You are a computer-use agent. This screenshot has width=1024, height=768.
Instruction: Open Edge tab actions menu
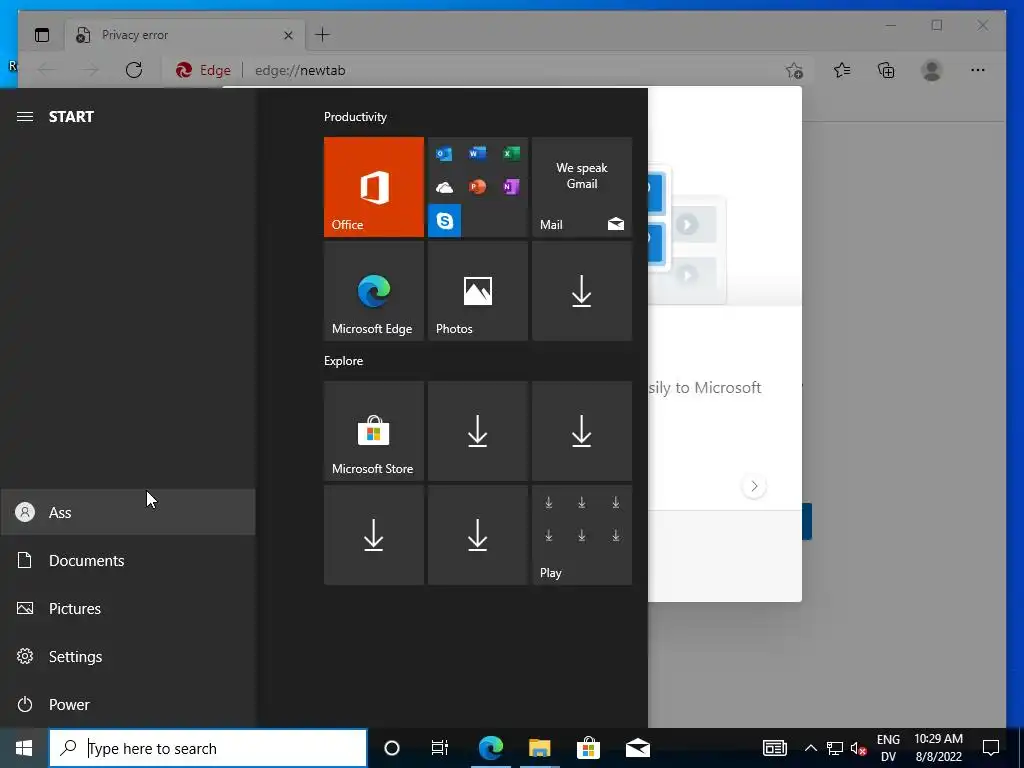pyautogui.click(x=42, y=35)
